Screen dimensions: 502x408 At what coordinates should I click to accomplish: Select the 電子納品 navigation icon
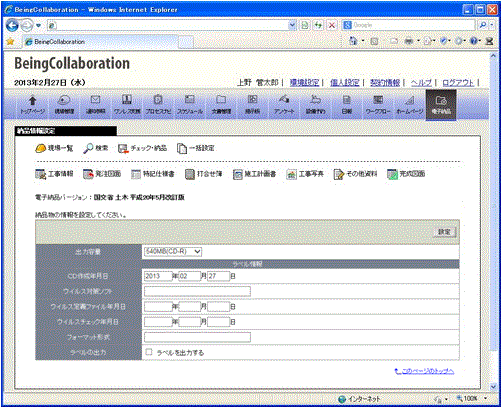441,105
